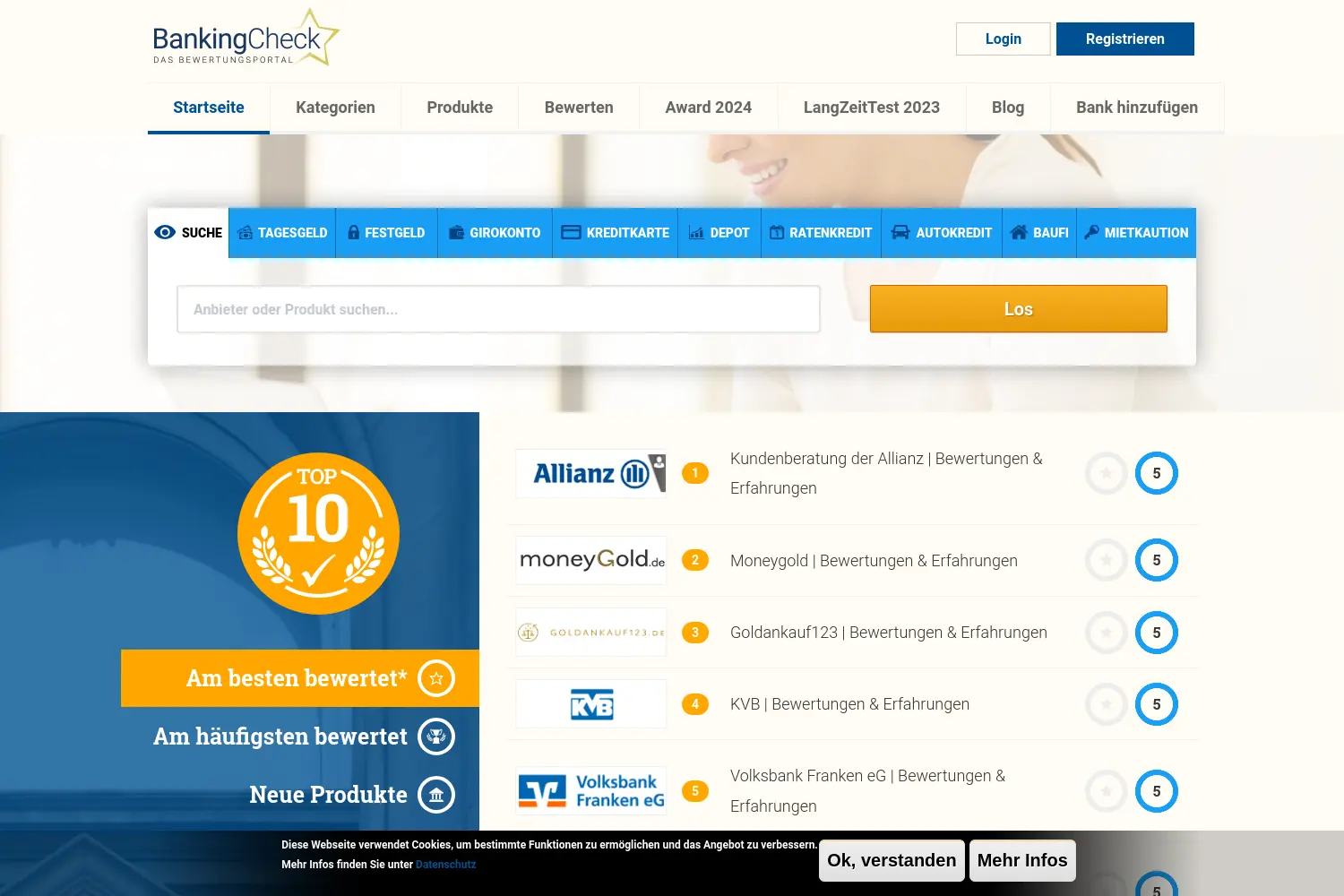Open the Allianz logo thumbnail
This screenshot has height=896, width=1344.
tap(591, 473)
